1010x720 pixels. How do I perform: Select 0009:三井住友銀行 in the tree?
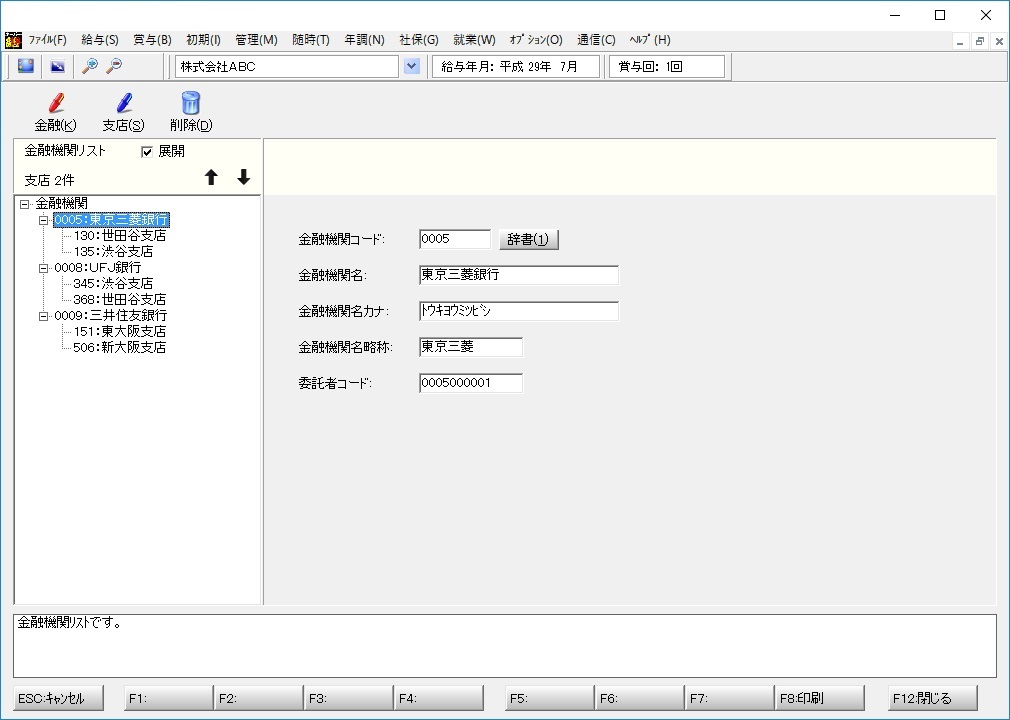coord(110,316)
